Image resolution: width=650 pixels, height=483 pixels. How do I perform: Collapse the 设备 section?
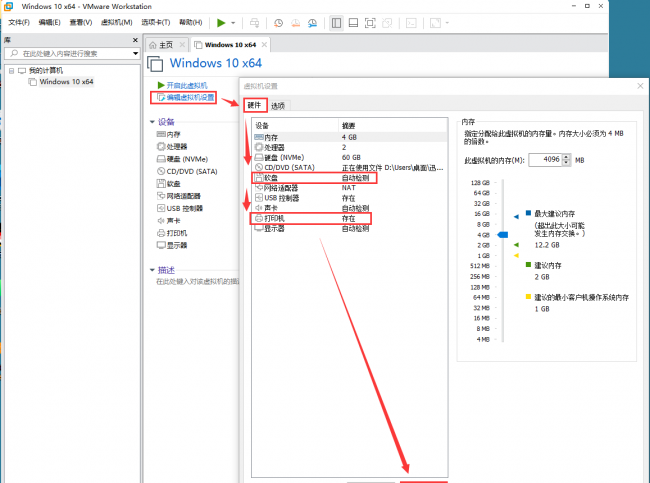pyautogui.click(x=152, y=122)
